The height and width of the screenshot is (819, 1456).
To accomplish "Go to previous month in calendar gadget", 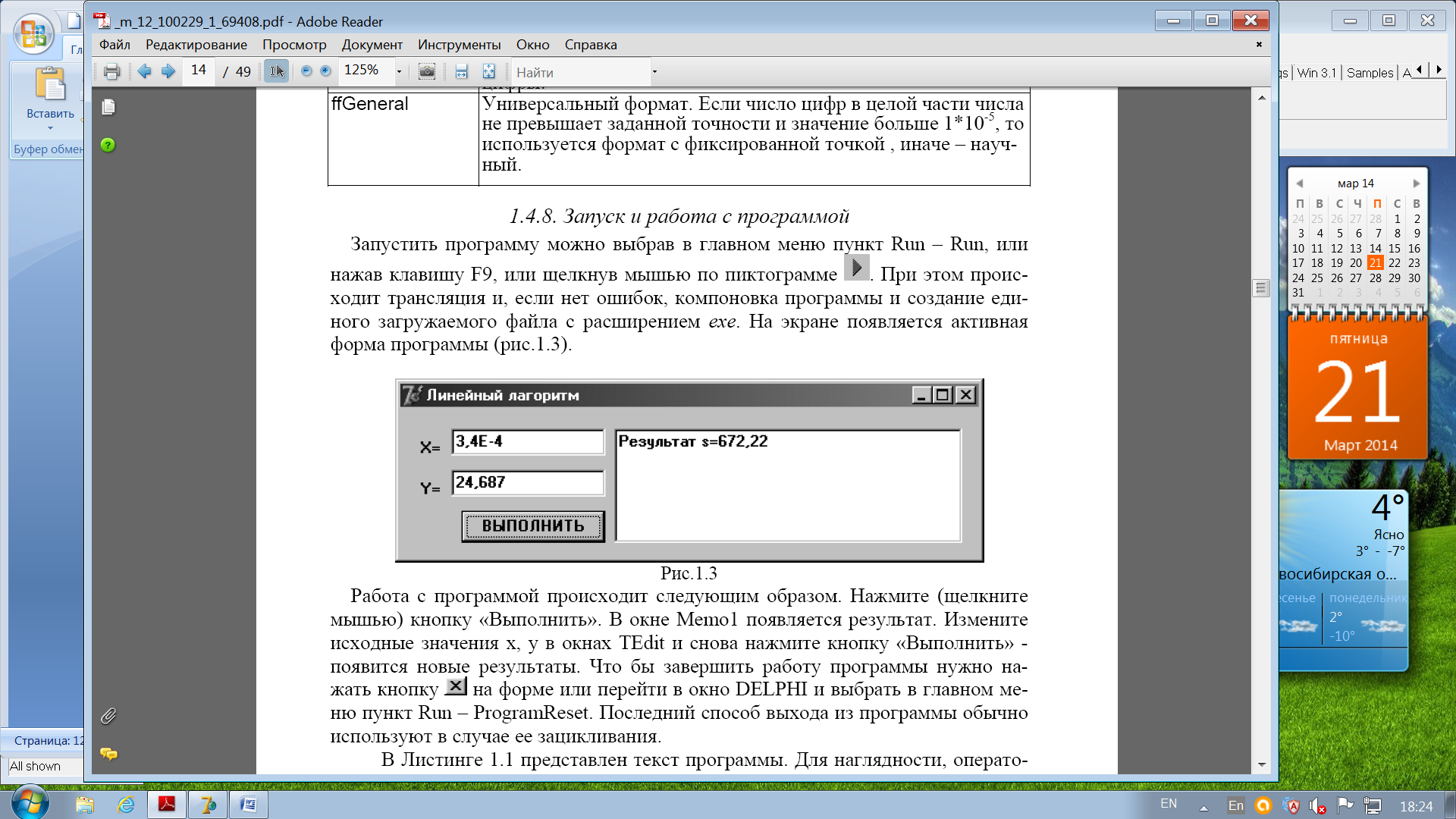I will (1299, 184).
